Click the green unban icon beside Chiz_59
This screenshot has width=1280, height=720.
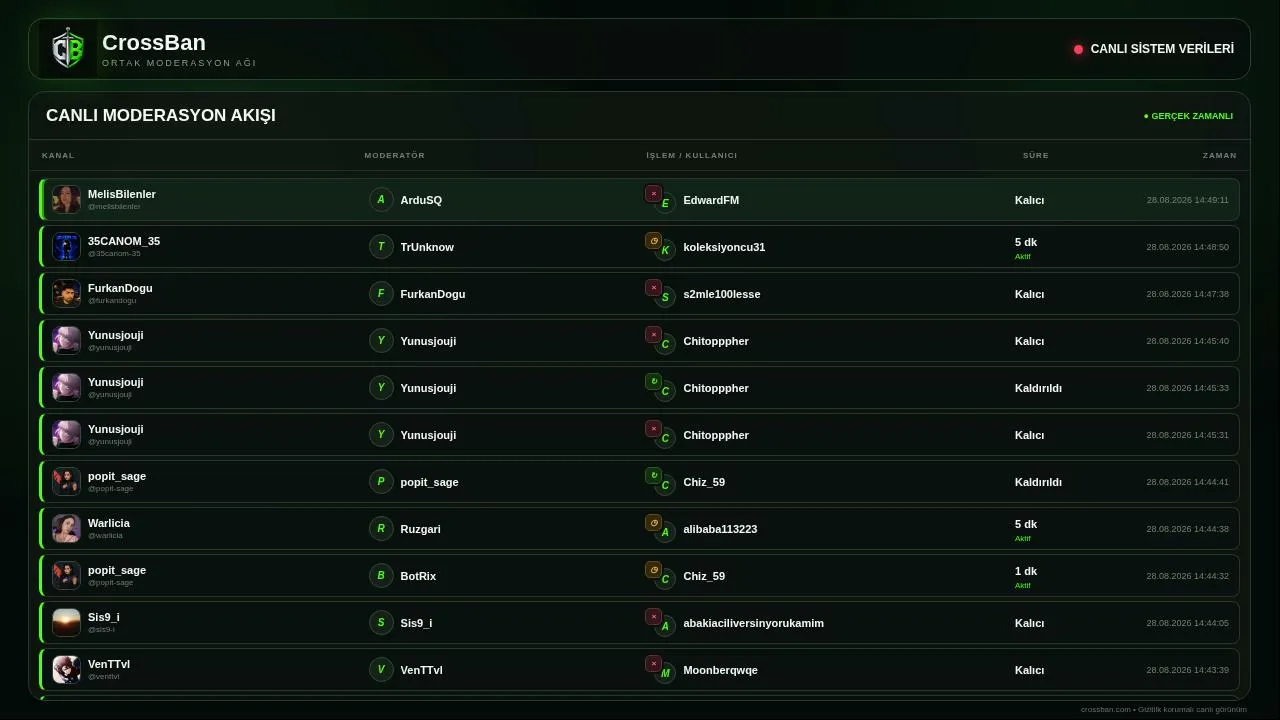pos(653,476)
